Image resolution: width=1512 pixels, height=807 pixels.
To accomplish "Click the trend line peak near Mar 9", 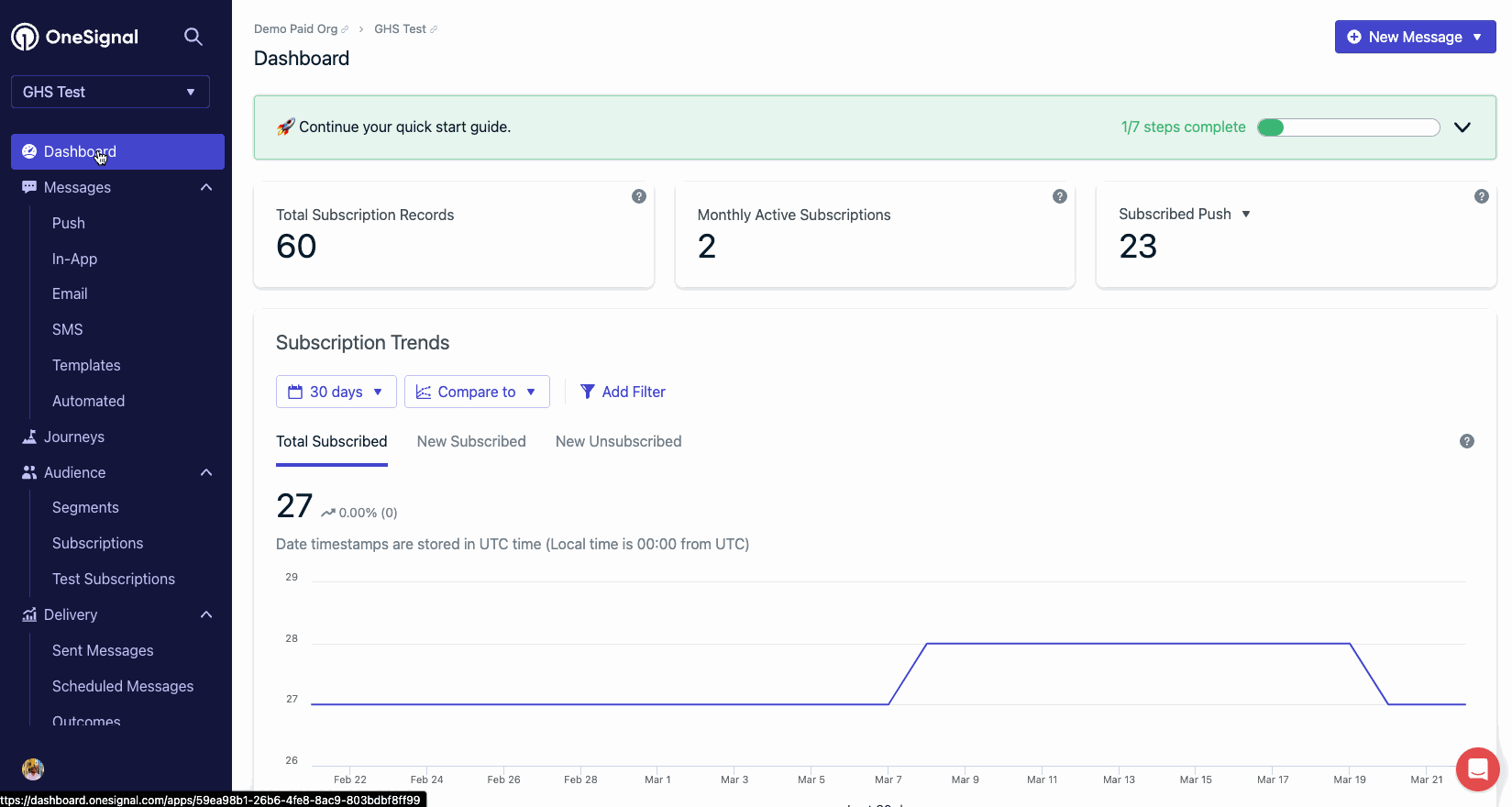I will [963, 644].
